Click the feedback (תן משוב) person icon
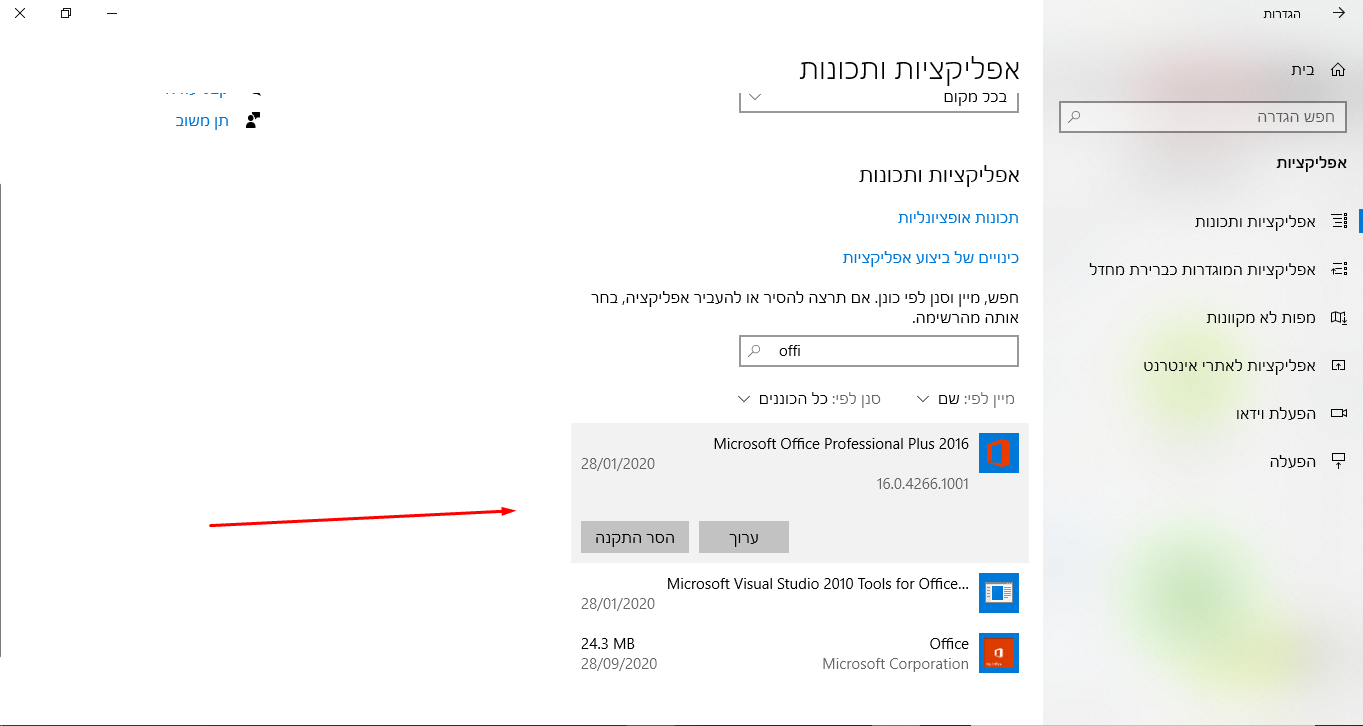Screen dimensions: 1363x726 (x=252, y=120)
